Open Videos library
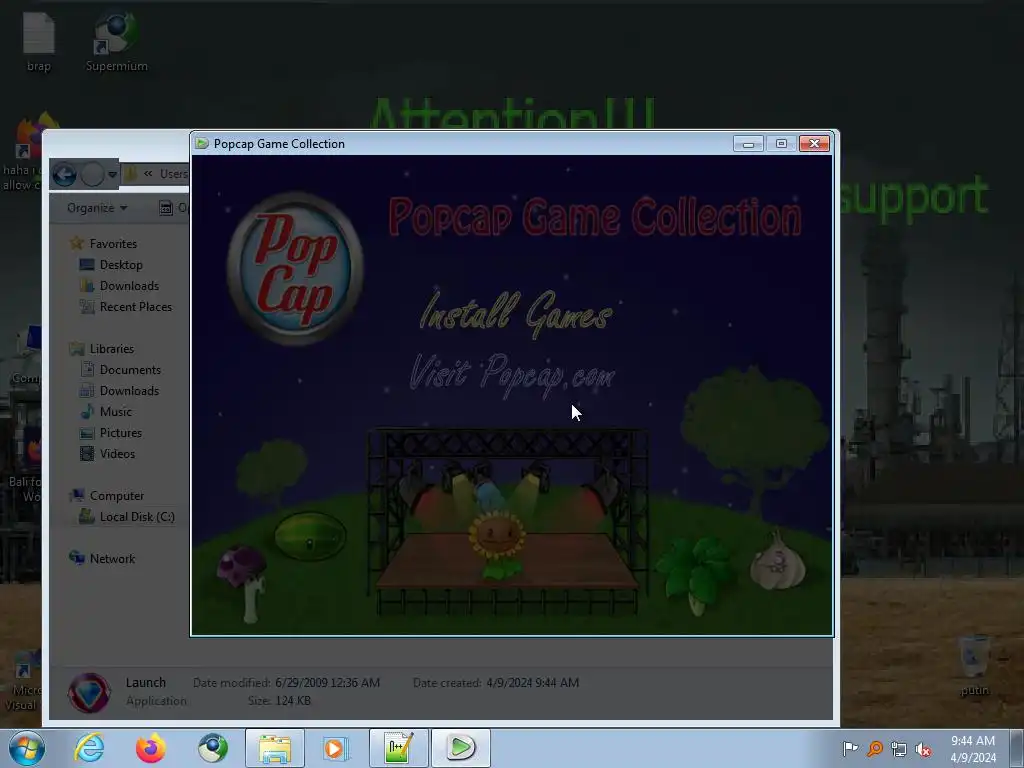 coord(107,453)
